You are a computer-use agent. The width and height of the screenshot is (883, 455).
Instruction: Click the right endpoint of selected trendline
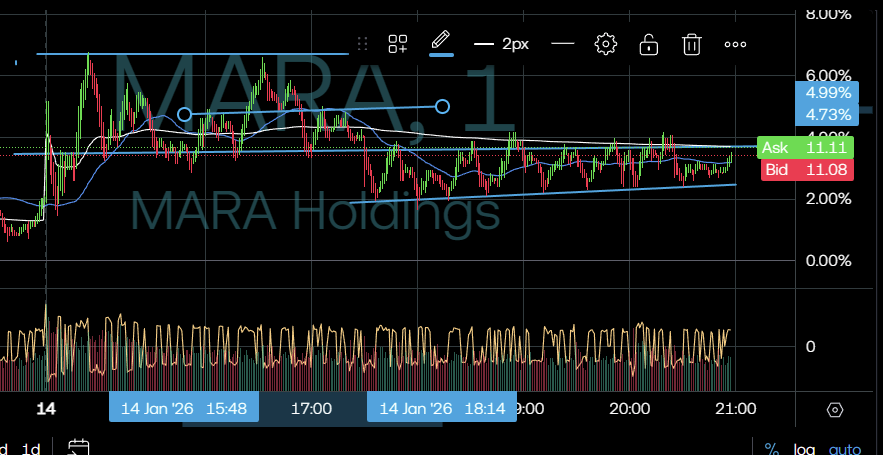coord(442,106)
